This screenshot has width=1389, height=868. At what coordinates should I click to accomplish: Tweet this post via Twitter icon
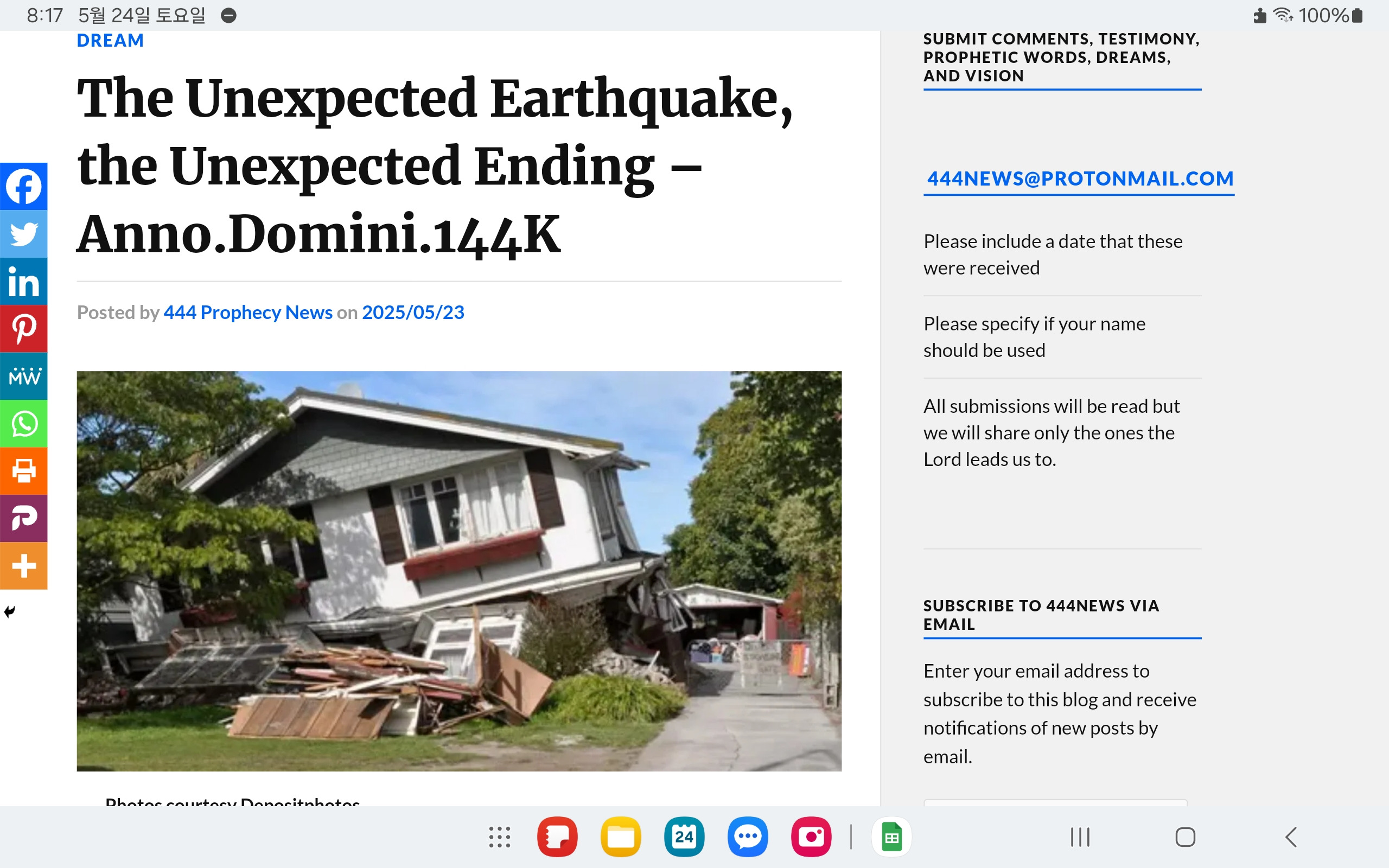coord(23,234)
